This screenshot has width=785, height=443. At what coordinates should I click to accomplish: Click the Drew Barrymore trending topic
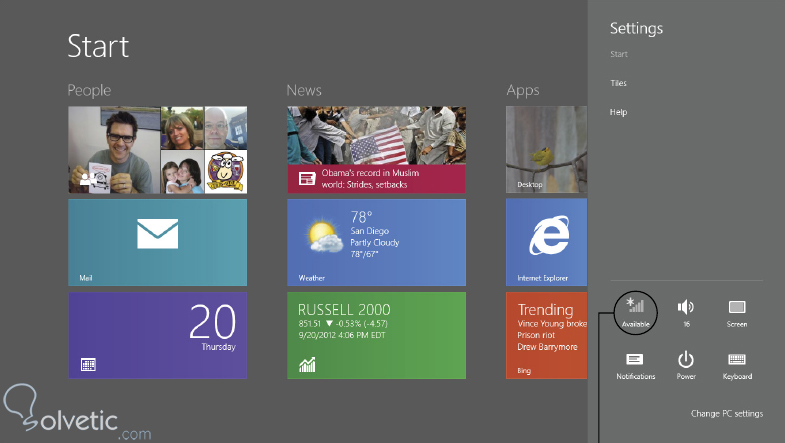click(547, 347)
